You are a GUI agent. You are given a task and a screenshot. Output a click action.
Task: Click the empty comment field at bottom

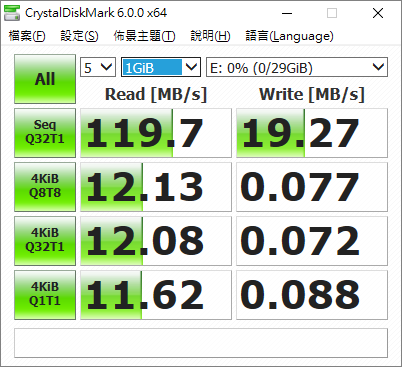coord(201,343)
